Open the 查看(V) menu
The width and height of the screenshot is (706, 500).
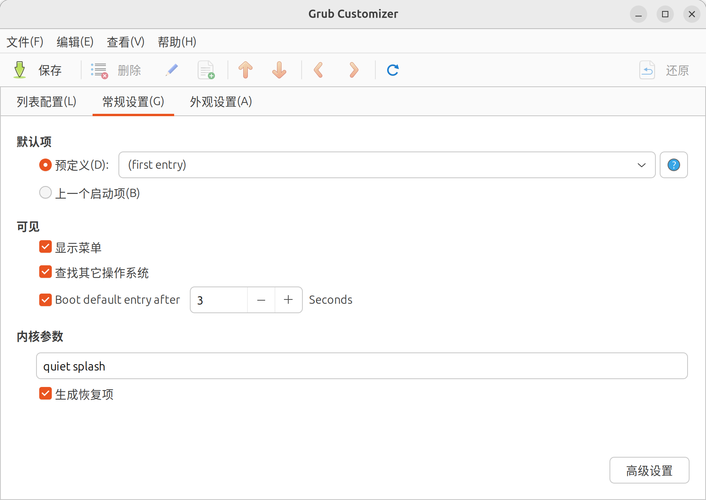125,42
